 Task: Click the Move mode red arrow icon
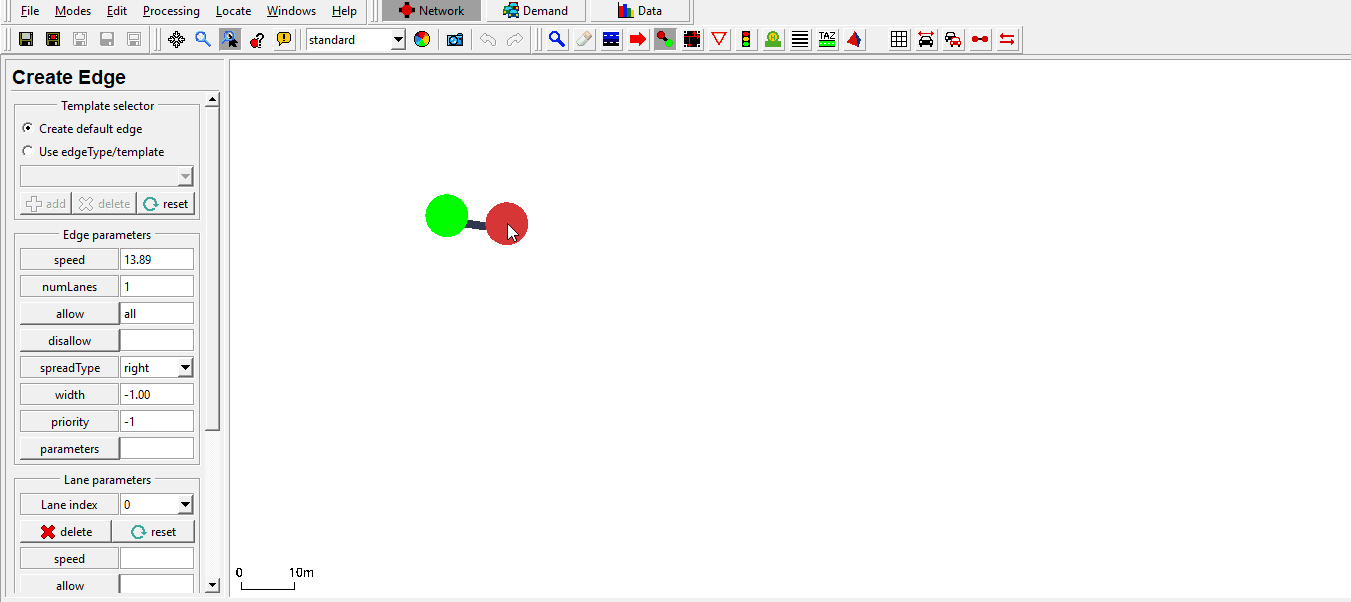pos(638,40)
